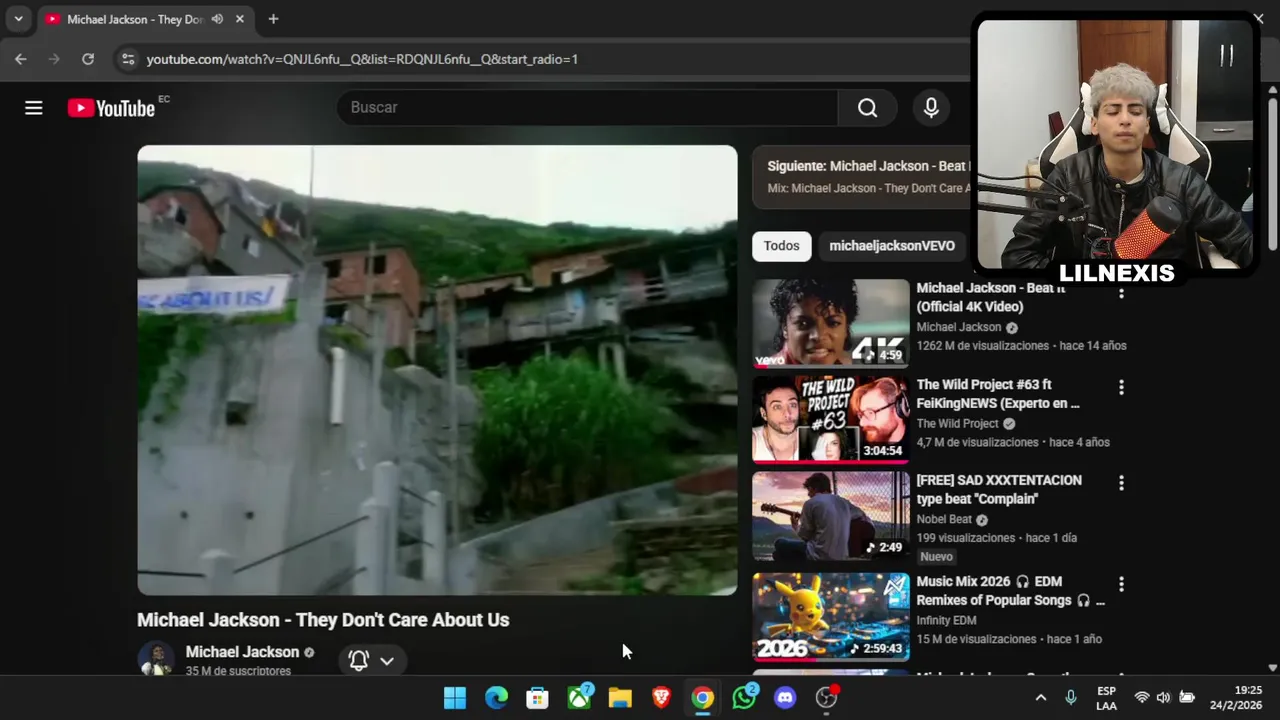This screenshot has width=1280, height=720.
Task: Open options menu for Beat It video
Action: 1121,292
